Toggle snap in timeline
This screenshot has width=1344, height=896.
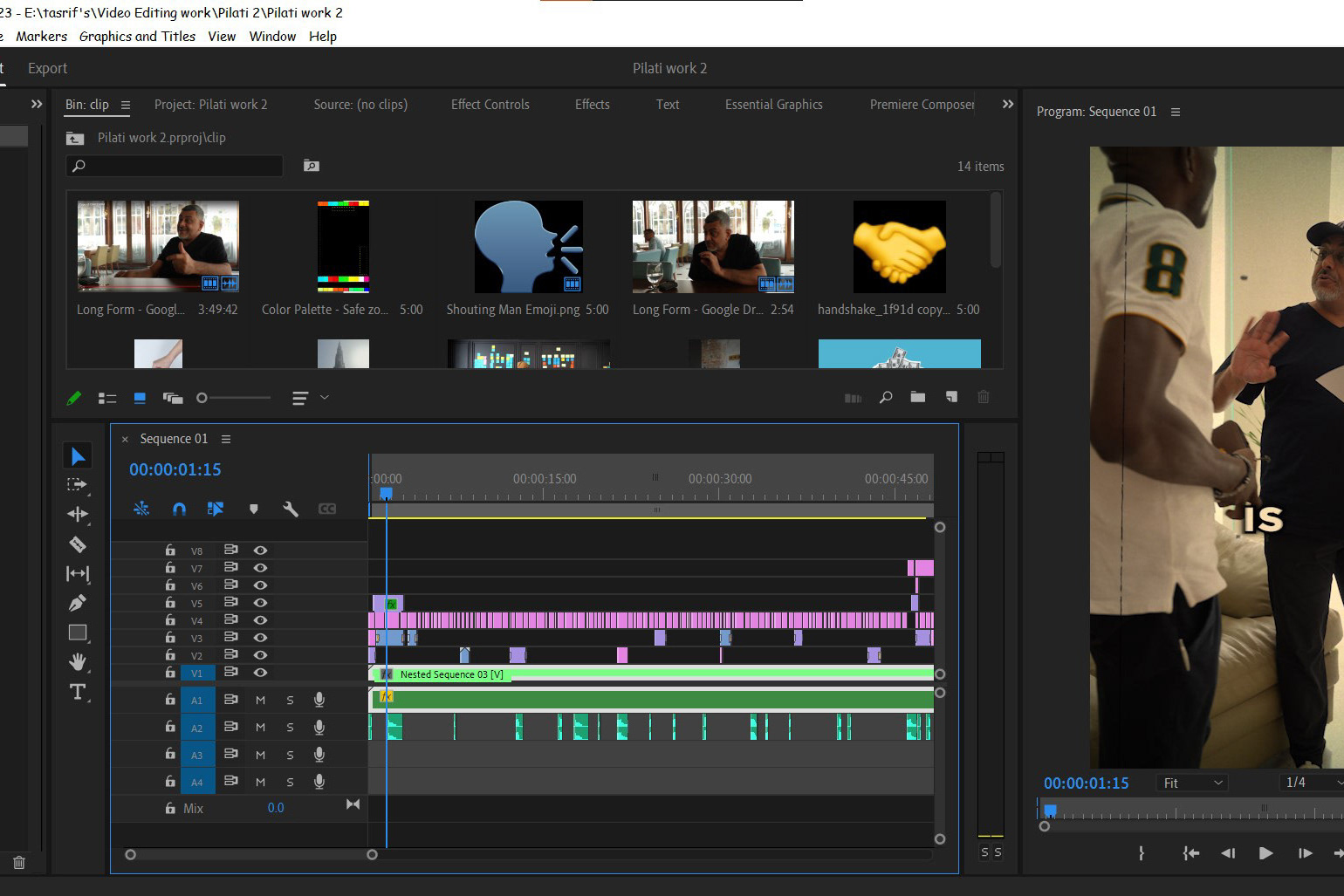179,509
